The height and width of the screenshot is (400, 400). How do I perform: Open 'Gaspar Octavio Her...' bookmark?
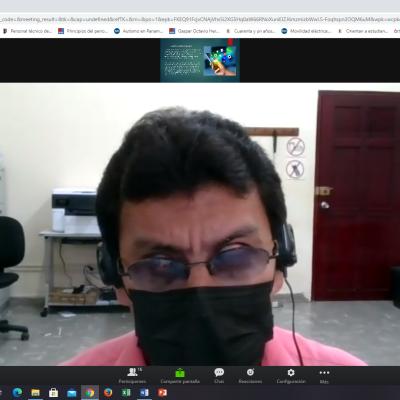tap(194, 31)
